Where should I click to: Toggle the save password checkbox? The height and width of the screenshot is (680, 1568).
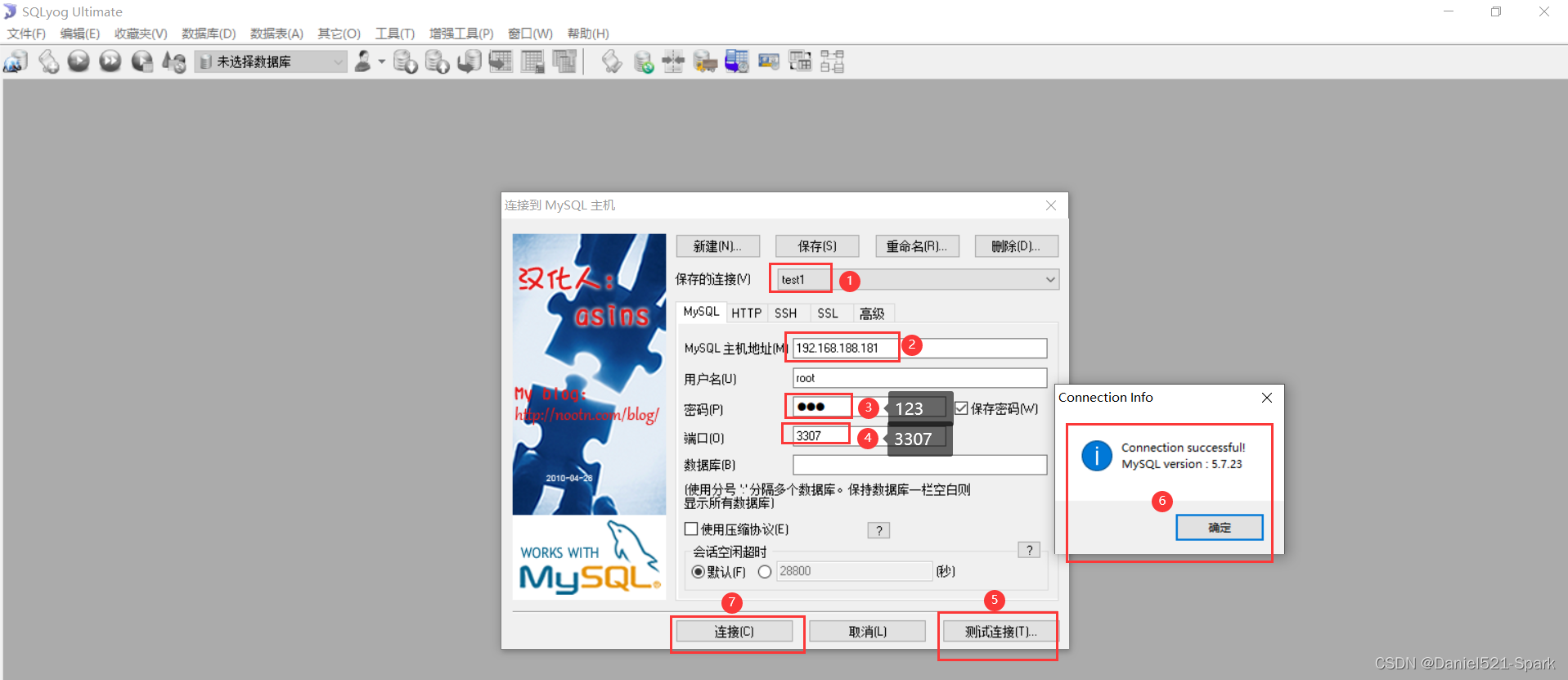pos(962,408)
